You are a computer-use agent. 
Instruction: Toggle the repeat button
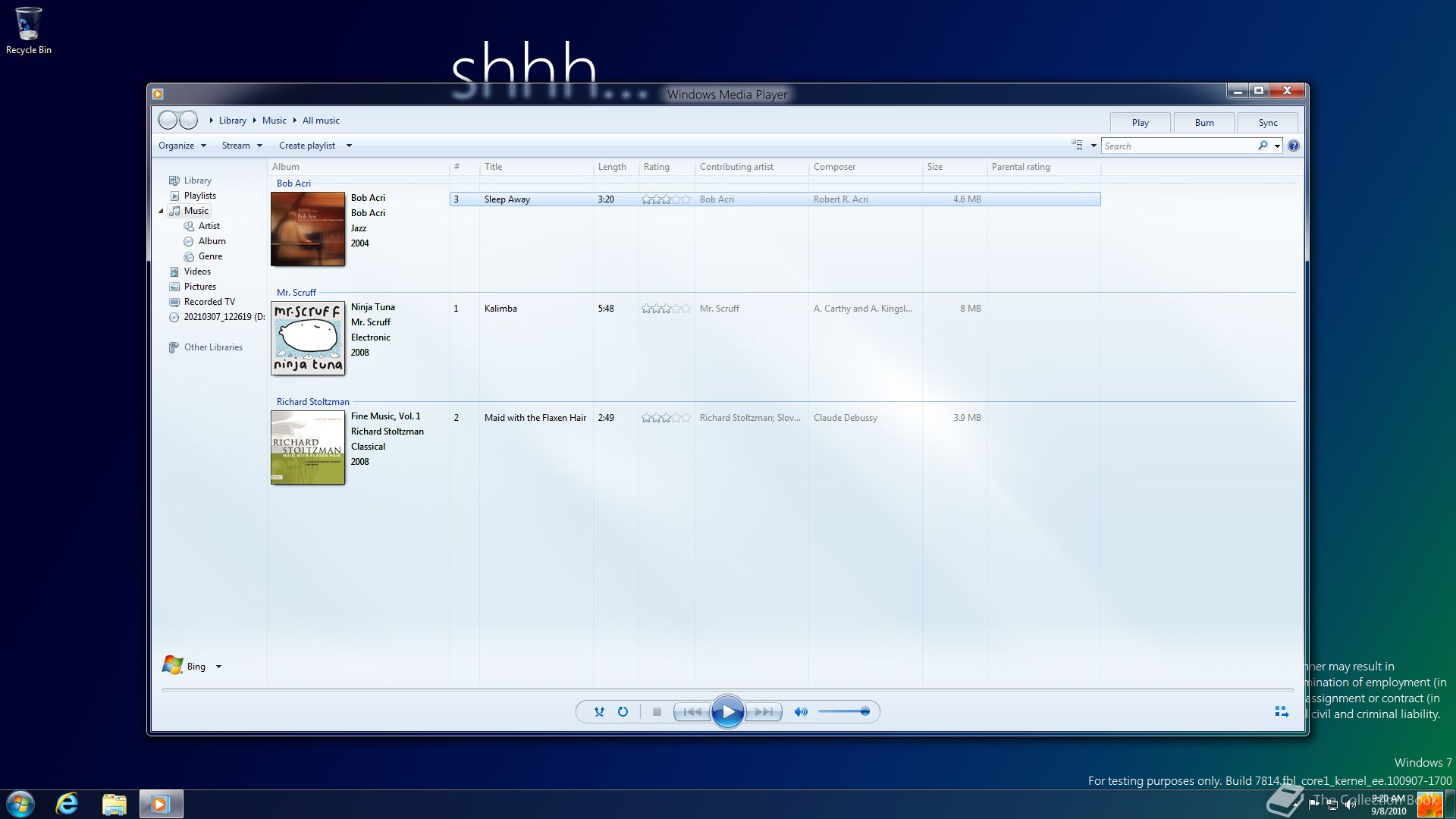pyautogui.click(x=623, y=712)
